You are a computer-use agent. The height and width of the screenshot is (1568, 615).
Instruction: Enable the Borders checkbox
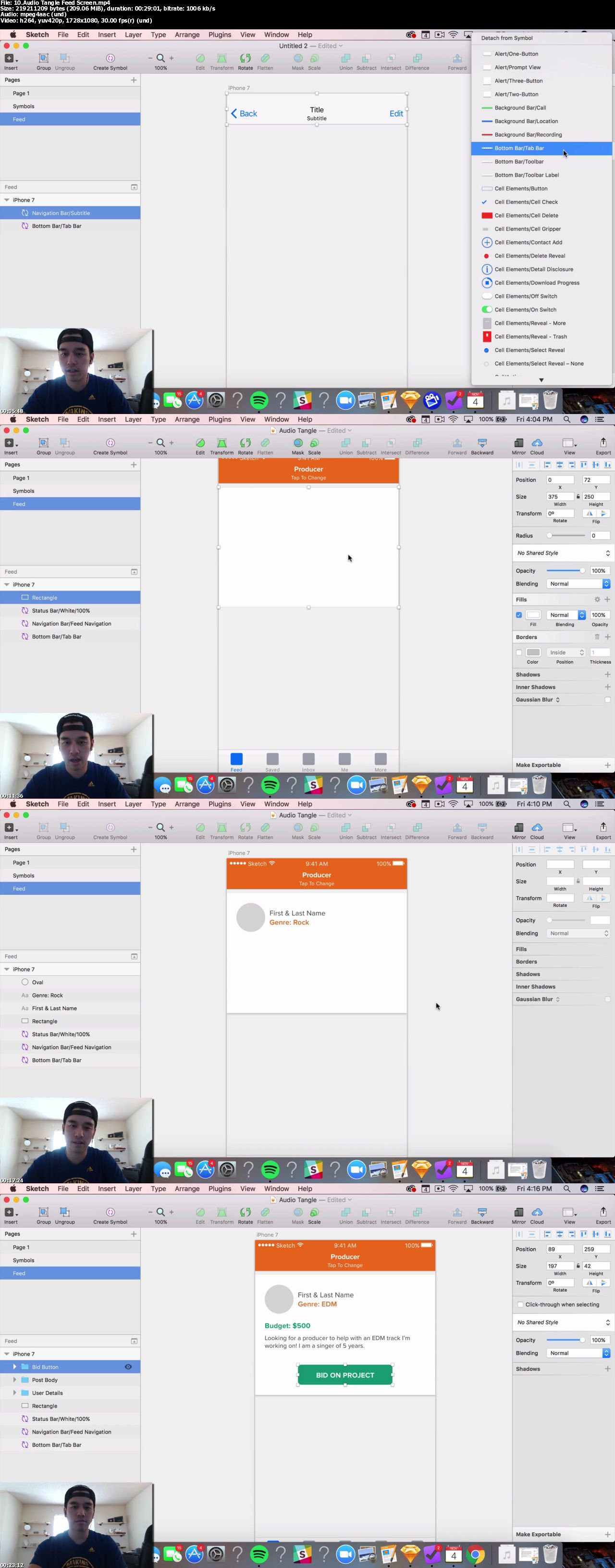click(519, 652)
